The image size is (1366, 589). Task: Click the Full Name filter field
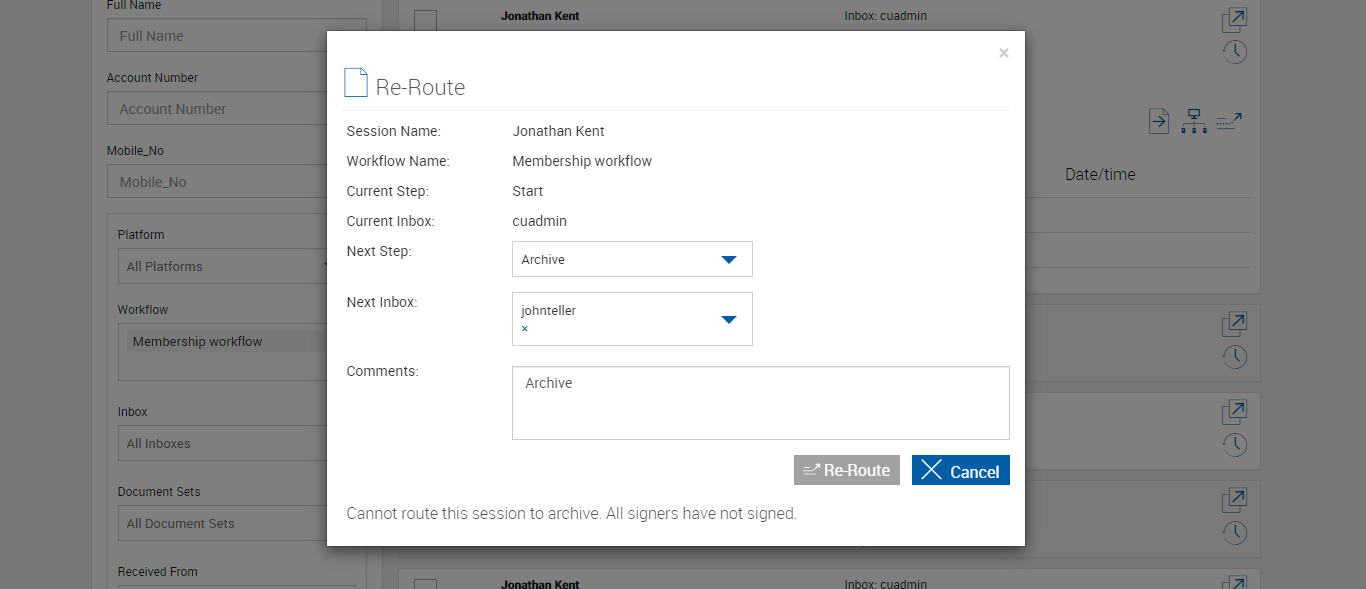(x=236, y=36)
